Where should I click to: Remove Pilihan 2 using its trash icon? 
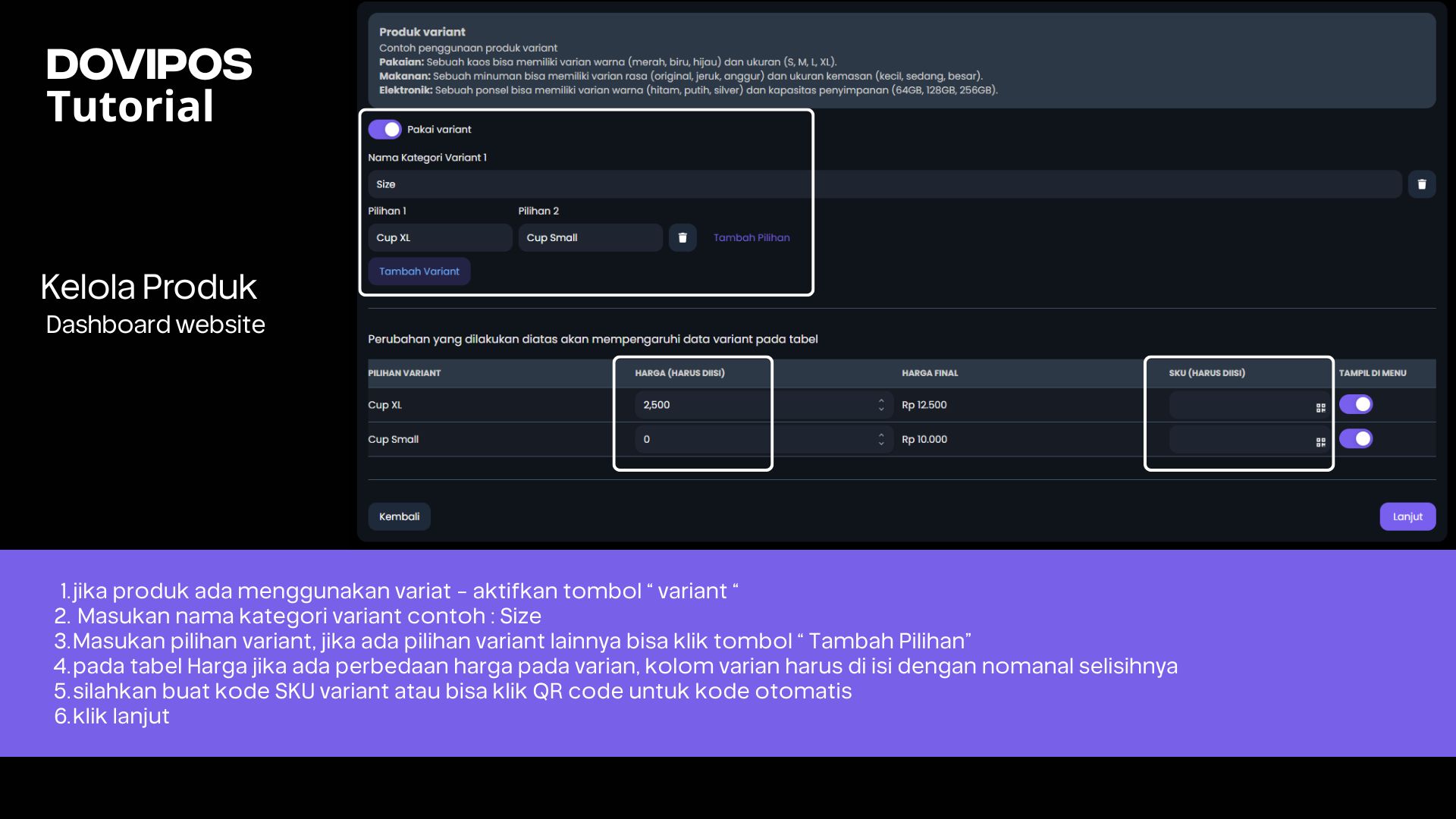tap(682, 237)
